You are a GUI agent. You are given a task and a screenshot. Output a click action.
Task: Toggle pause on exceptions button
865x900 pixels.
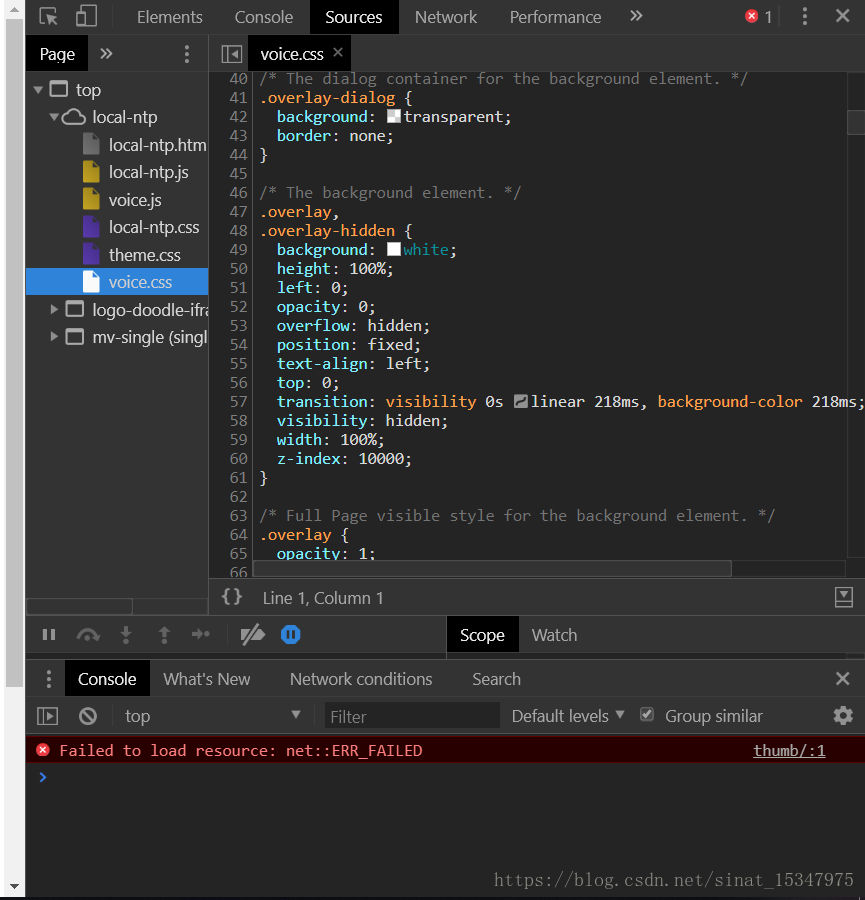point(290,635)
